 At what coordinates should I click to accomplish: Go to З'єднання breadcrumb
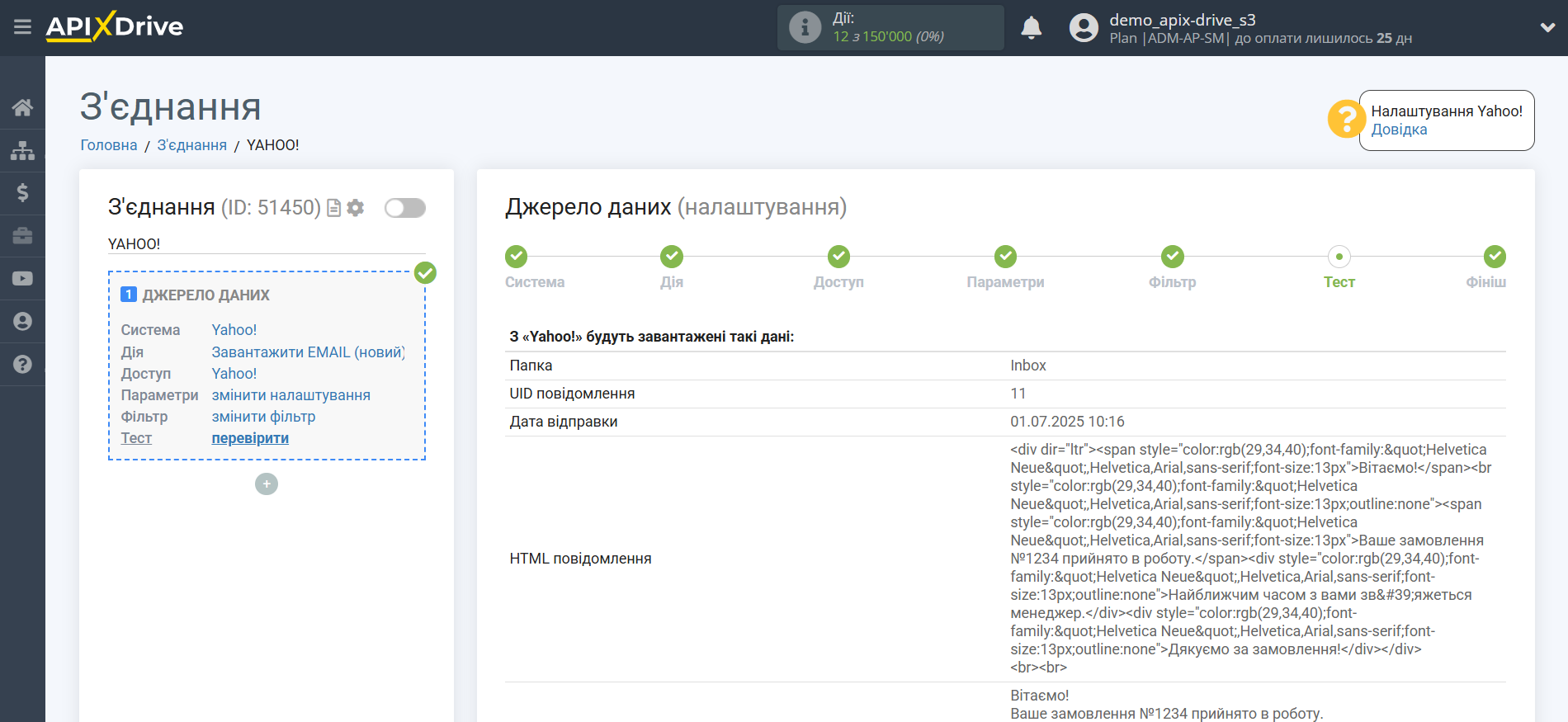pyautogui.click(x=191, y=145)
